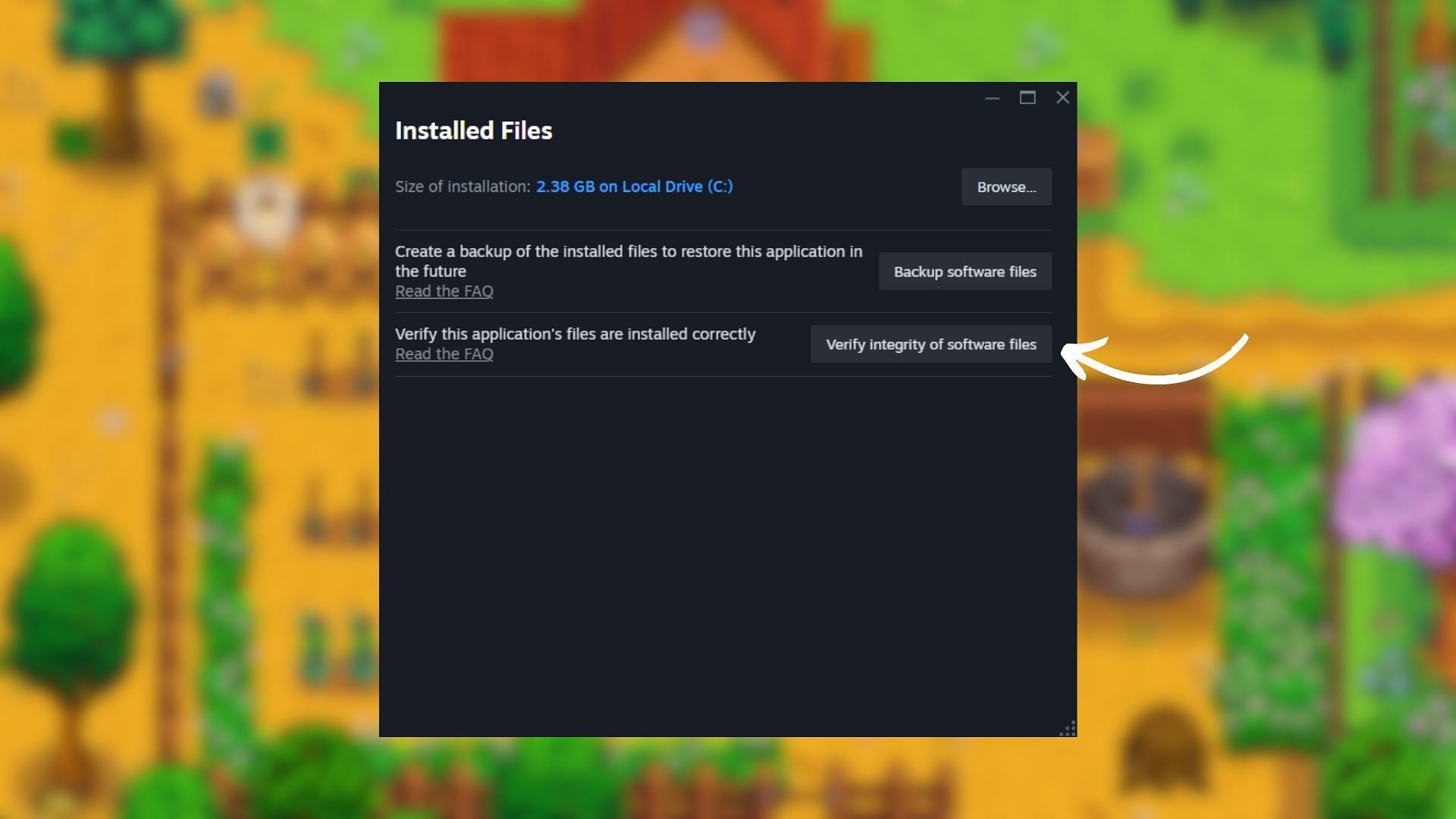The height and width of the screenshot is (819, 1456).
Task: Open Read the FAQ under verify description
Action: click(444, 354)
